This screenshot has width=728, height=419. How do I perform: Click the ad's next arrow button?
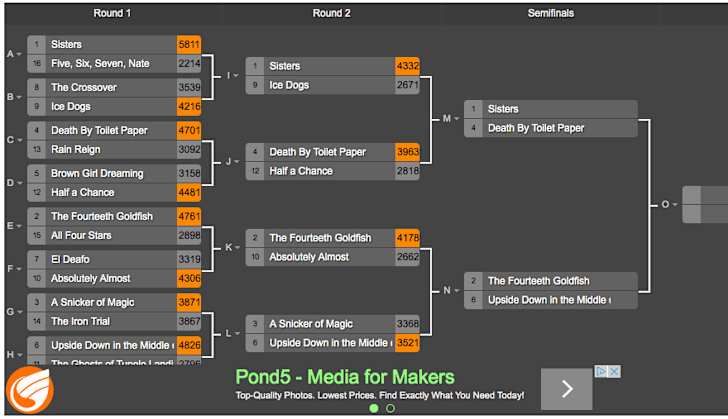[567, 388]
